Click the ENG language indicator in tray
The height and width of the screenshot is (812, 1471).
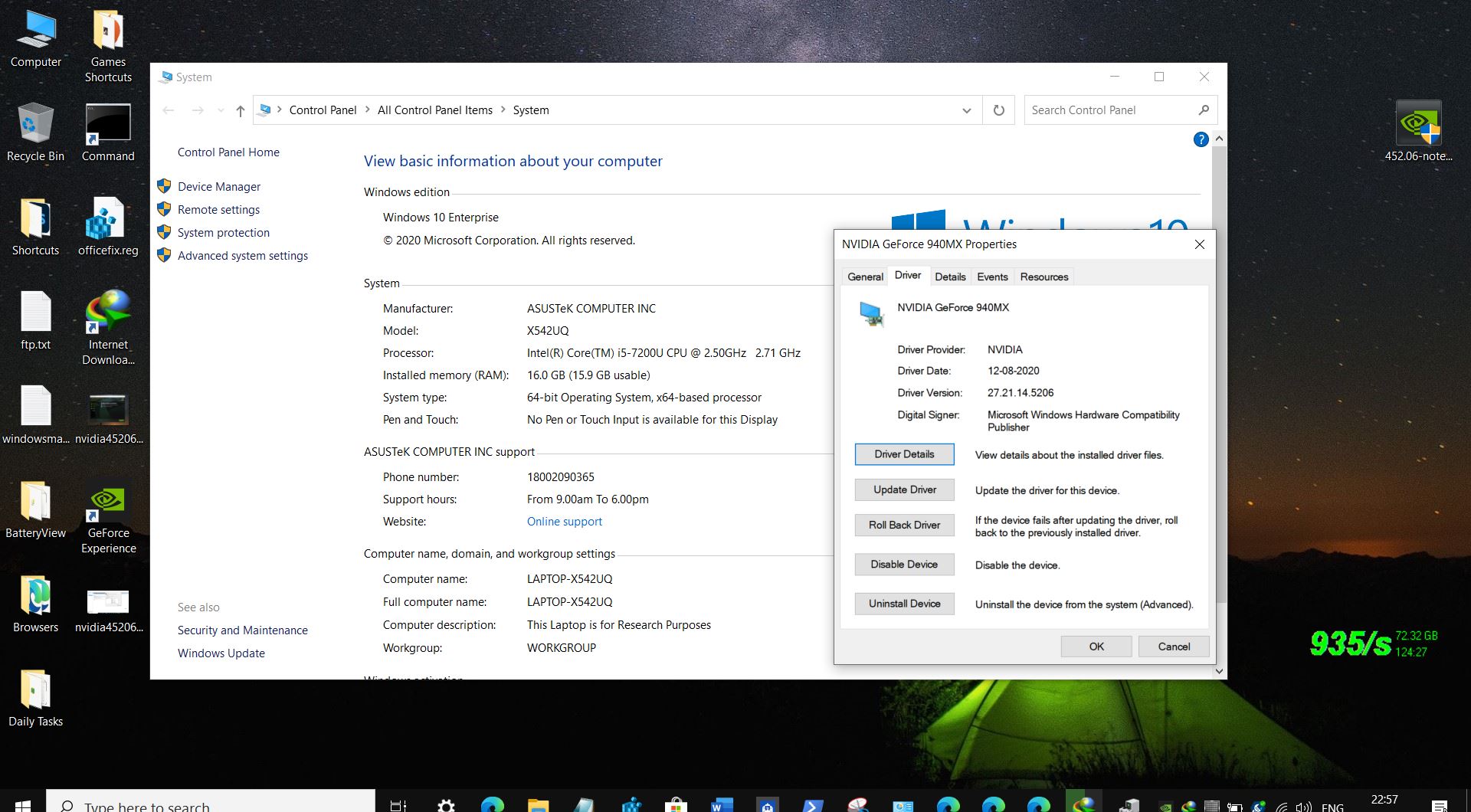(1332, 807)
